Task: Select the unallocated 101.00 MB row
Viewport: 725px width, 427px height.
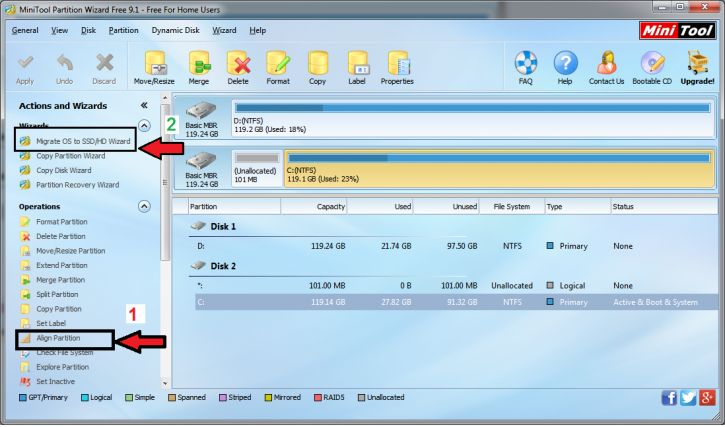Action: point(453,286)
